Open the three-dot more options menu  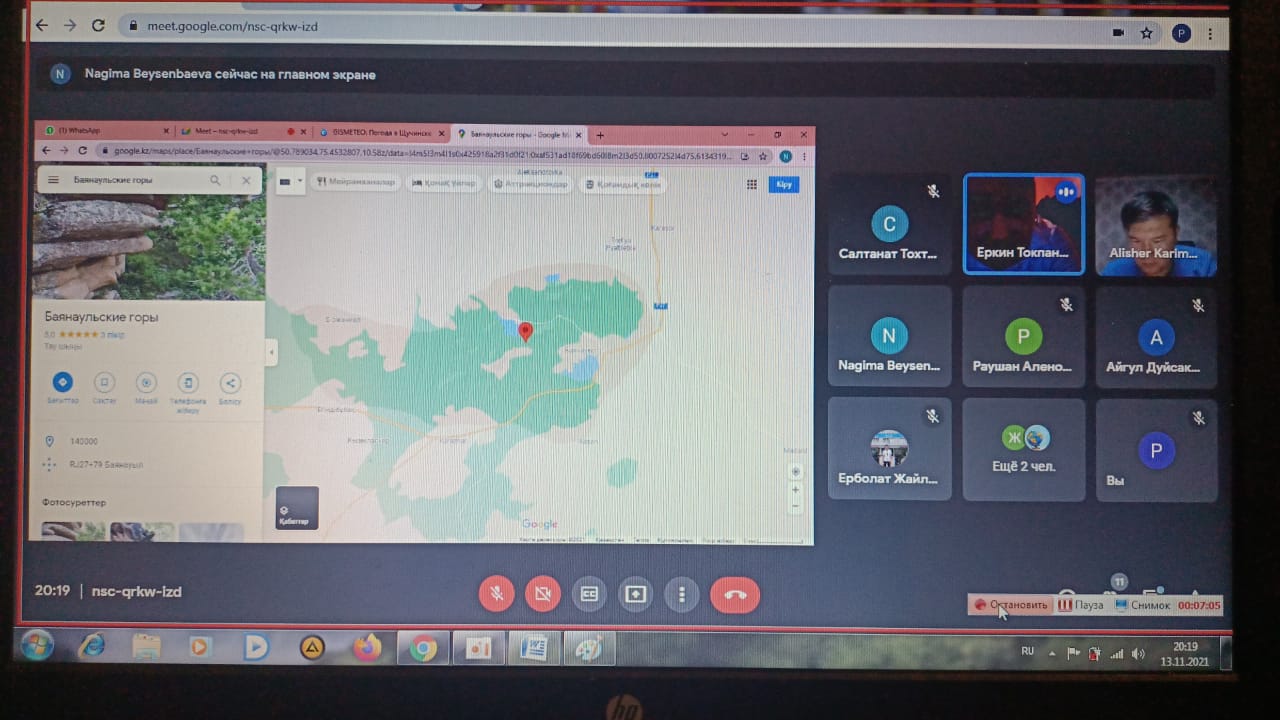pyautogui.click(x=681, y=594)
